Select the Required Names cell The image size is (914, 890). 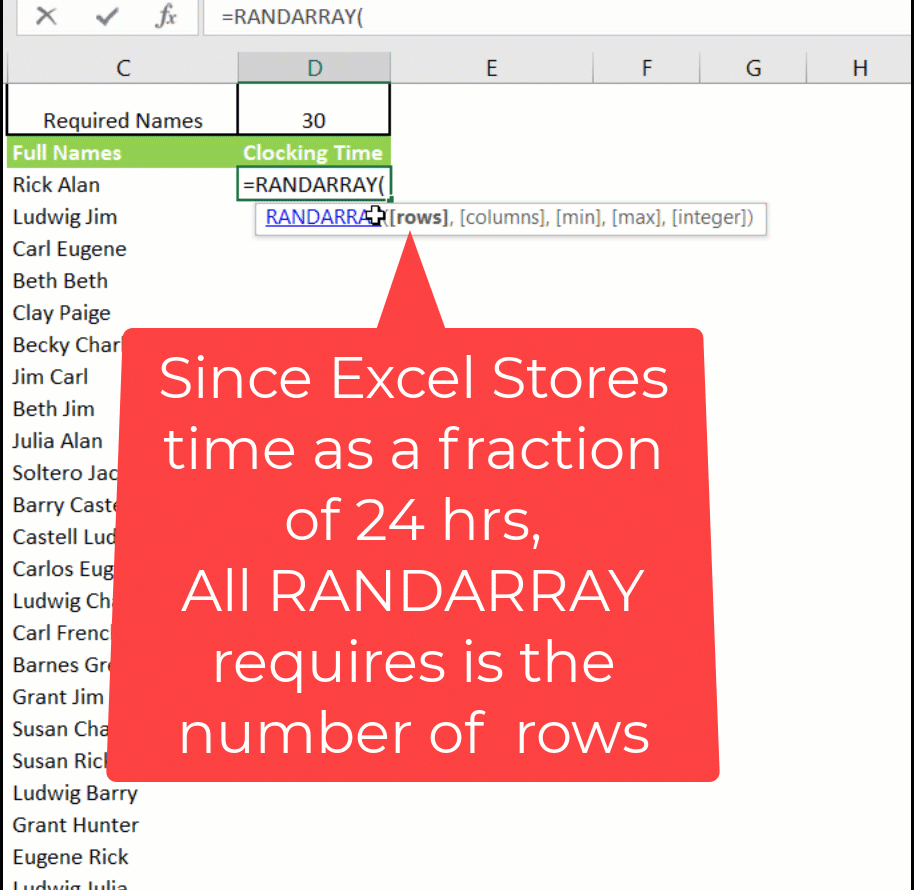[120, 117]
